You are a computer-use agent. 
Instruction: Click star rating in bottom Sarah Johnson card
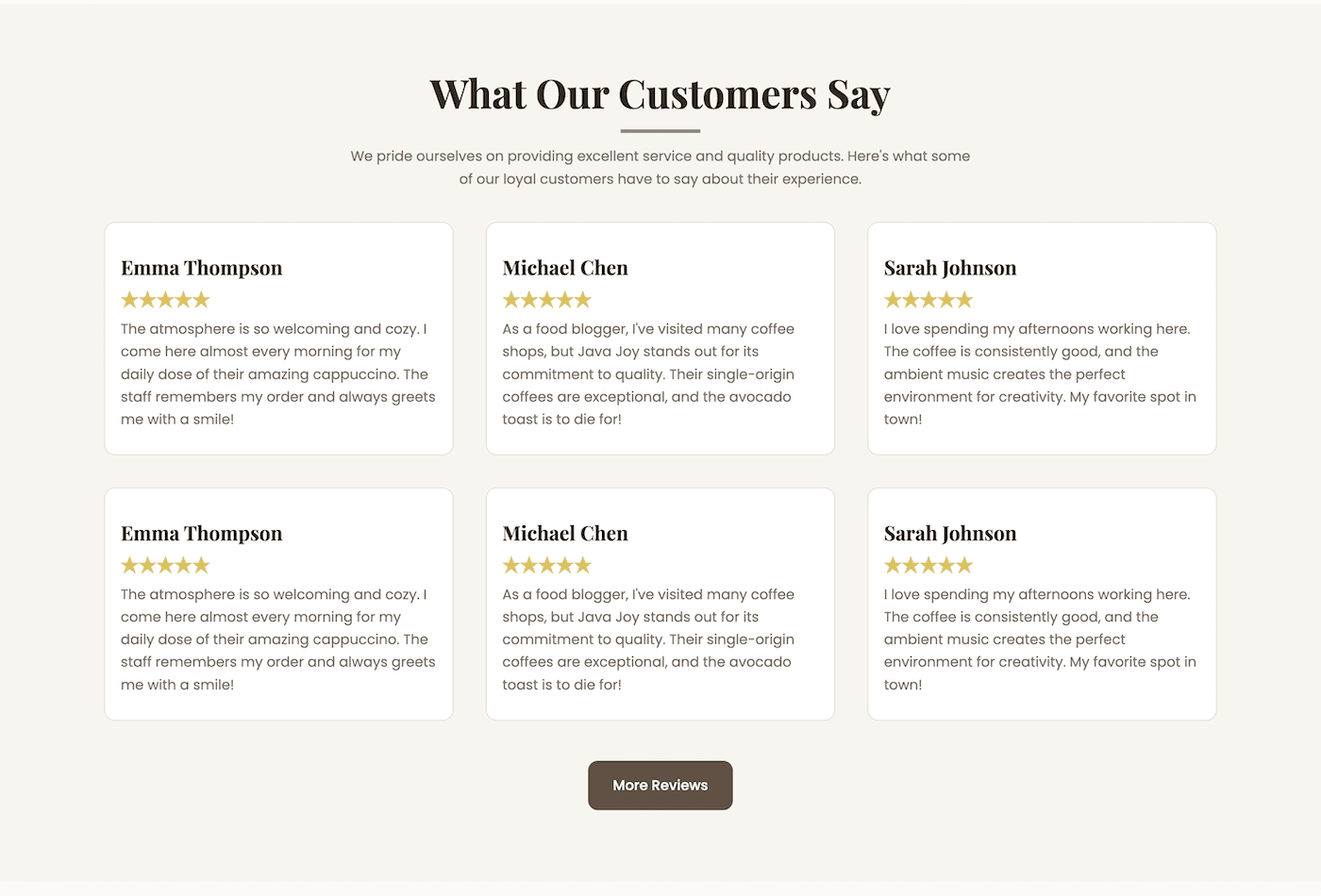(x=928, y=565)
